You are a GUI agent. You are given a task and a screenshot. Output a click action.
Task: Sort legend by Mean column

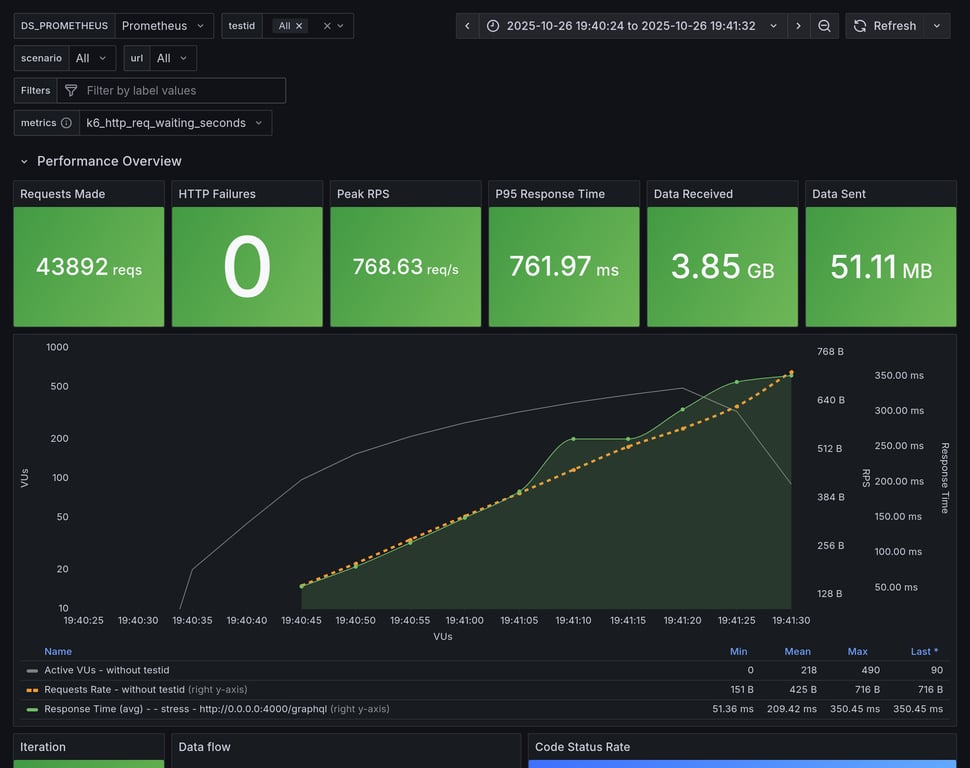(x=797, y=652)
